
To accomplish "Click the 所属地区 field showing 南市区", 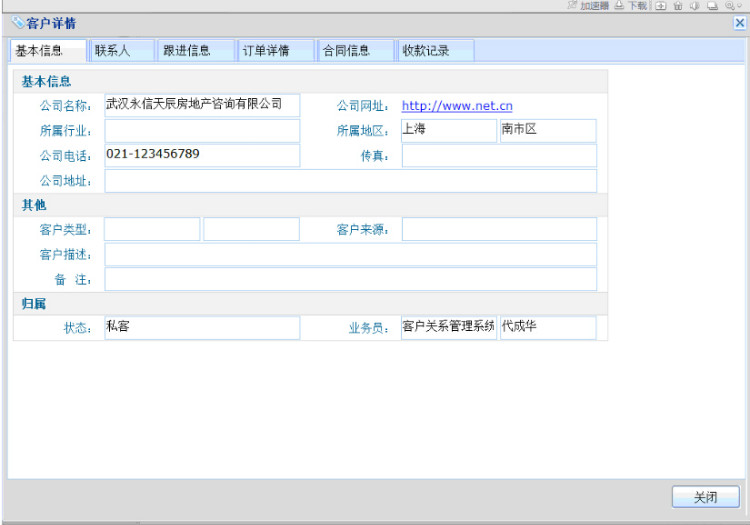I will [x=548, y=131].
